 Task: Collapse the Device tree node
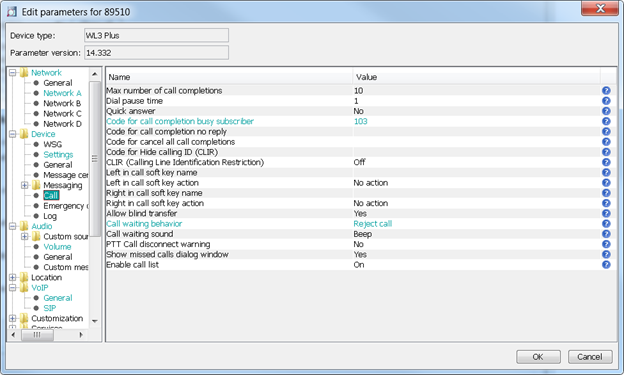click(x=12, y=134)
